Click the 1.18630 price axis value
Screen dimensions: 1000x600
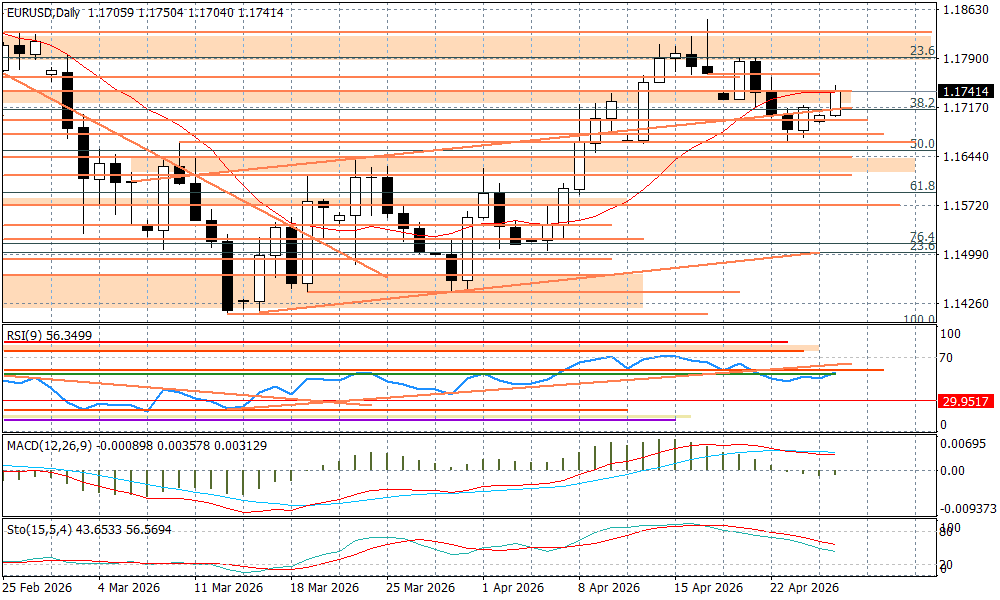(966, 10)
